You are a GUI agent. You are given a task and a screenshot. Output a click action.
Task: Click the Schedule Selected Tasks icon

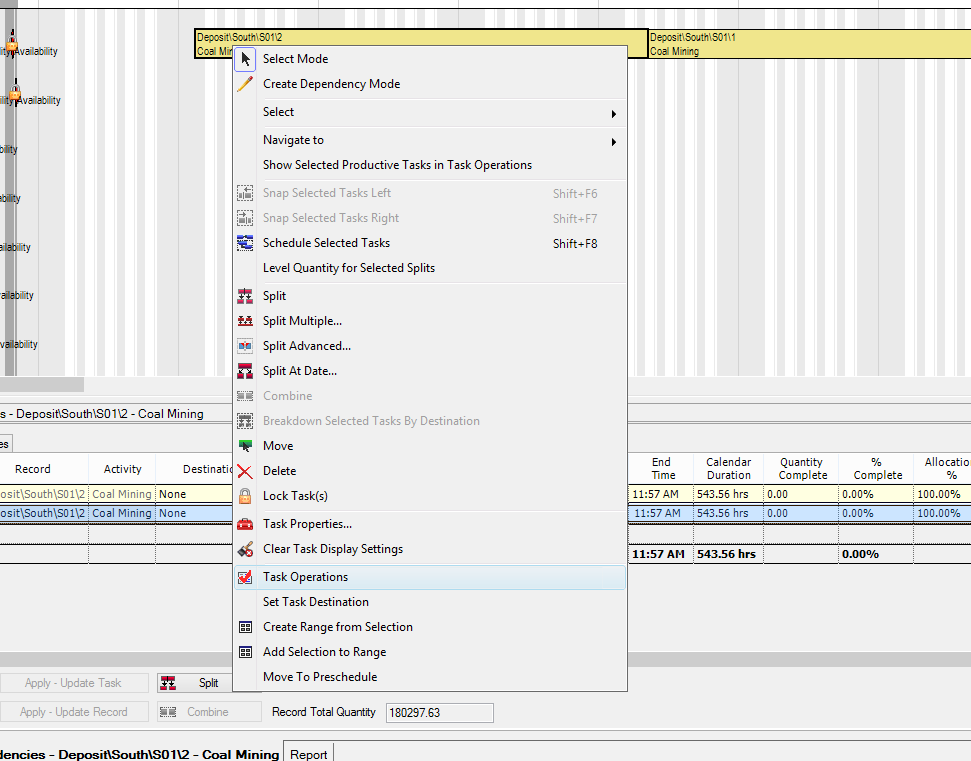(245, 242)
